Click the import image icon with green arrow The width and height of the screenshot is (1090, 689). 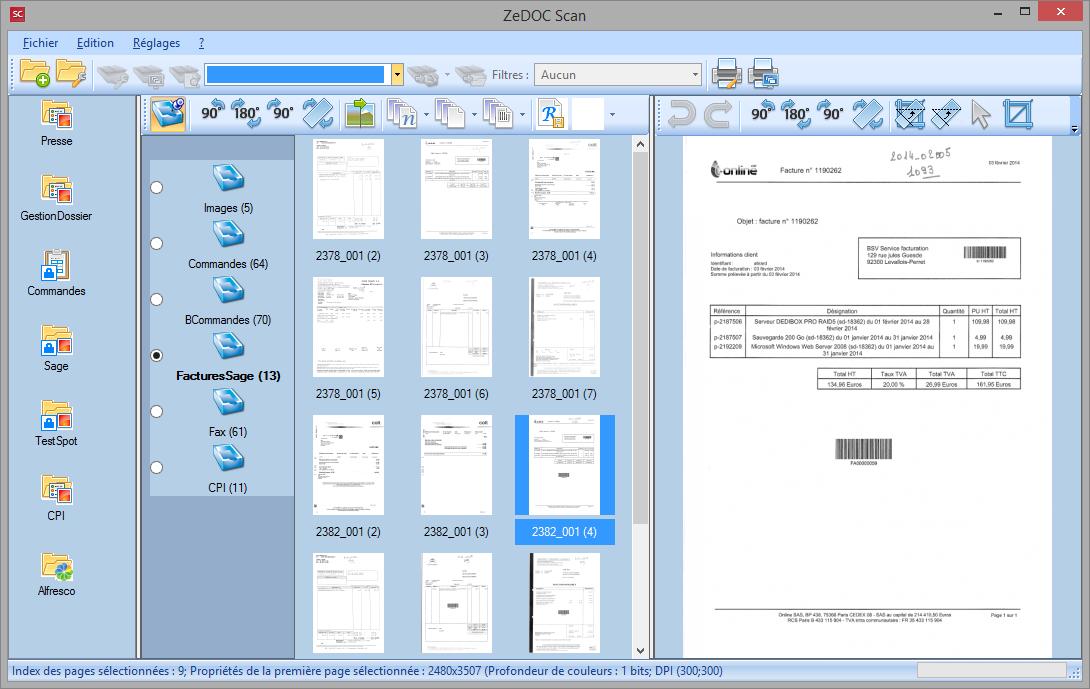pyautogui.click(x=359, y=114)
